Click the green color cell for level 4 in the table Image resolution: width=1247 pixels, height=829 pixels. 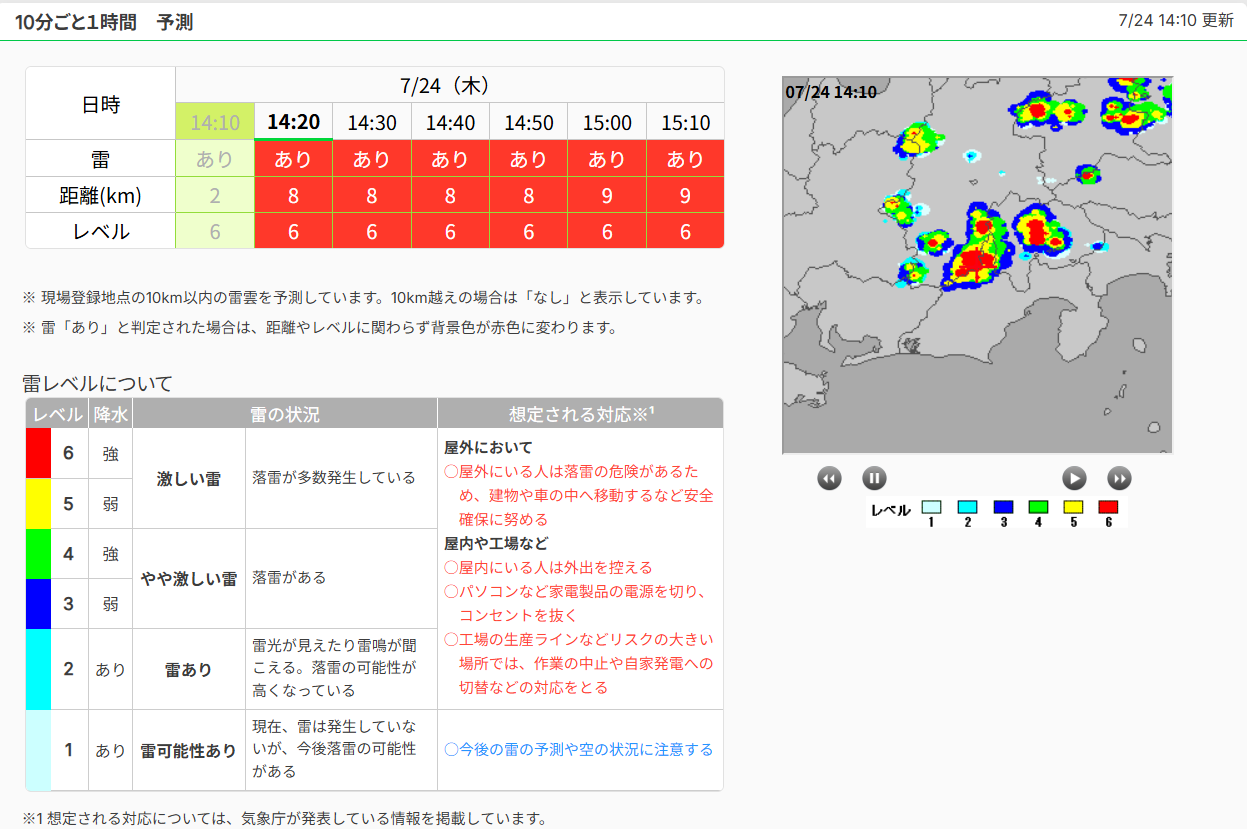point(38,553)
